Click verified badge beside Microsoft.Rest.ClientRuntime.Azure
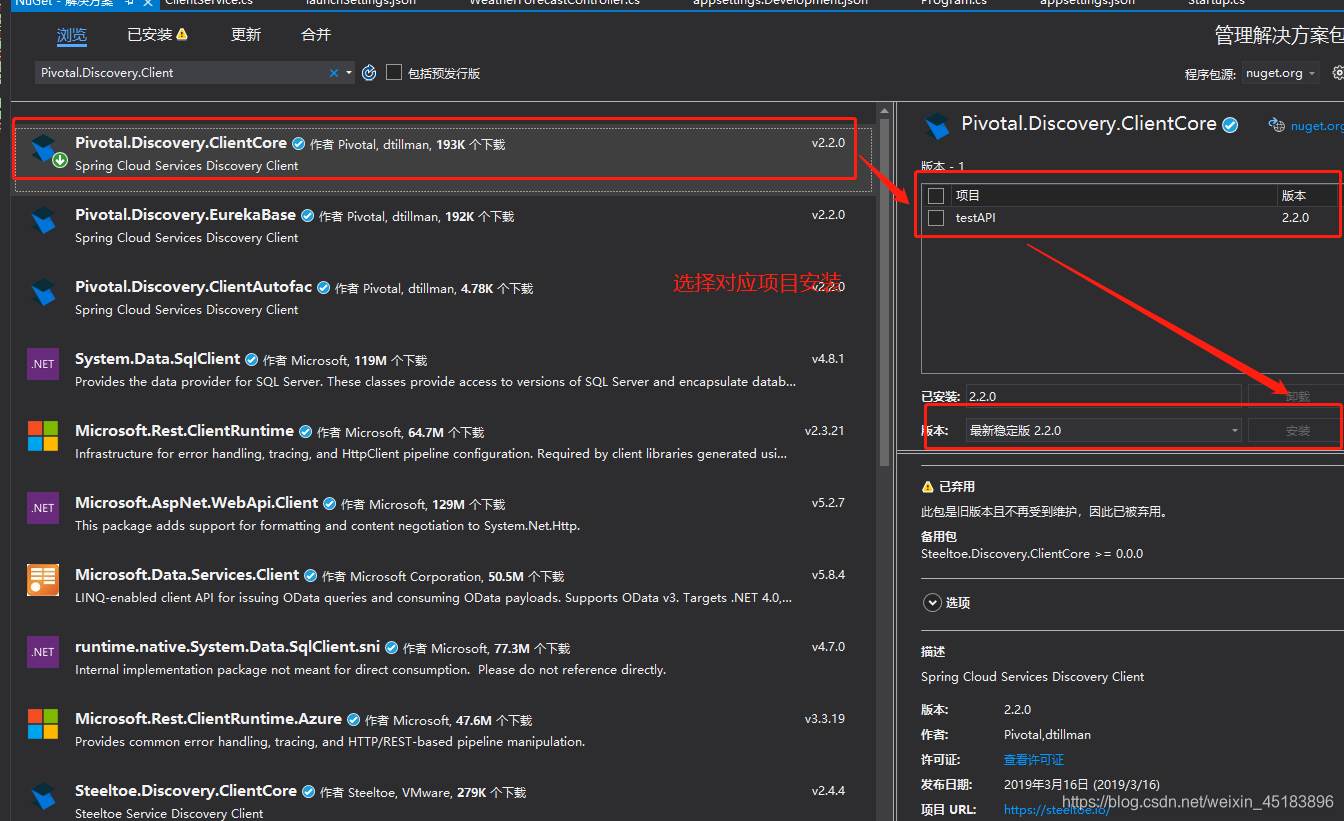 coord(354,719)
